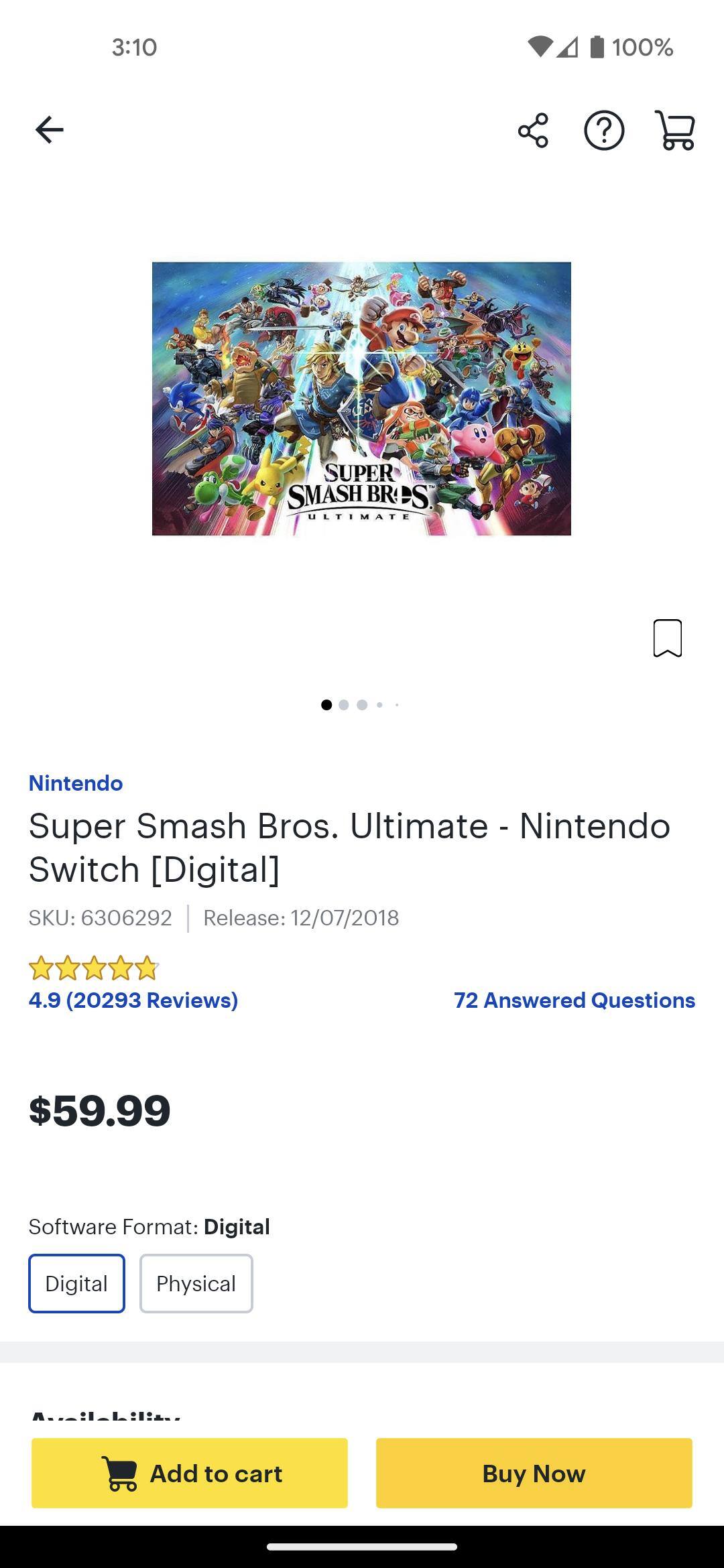Viewport: 724px width, 1568px height.
Task: Tap the cart icon inside Add to cart
Action: [x=120, y=1474]
